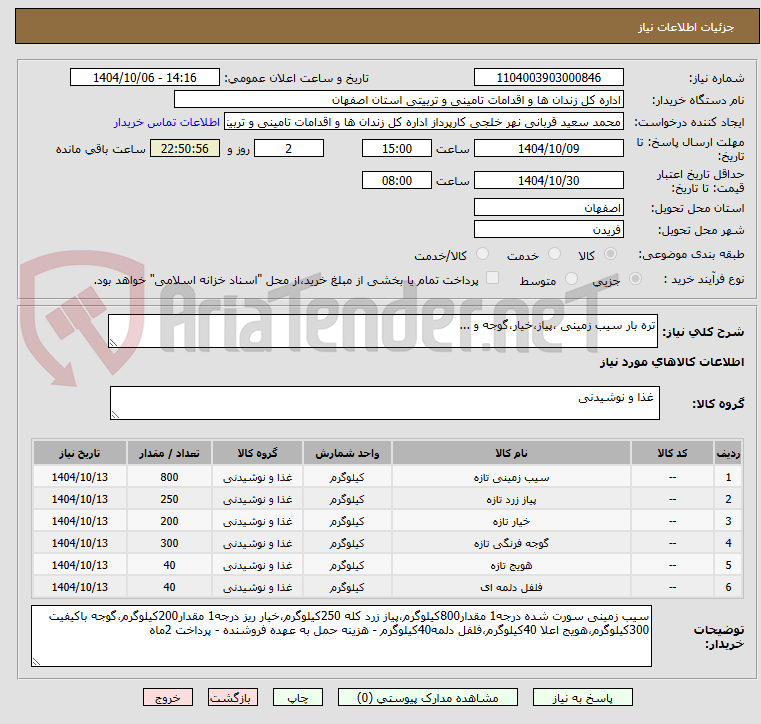Click the چاپ print button
The height and width of the screenshot is (724, 761).
(298, 698)
